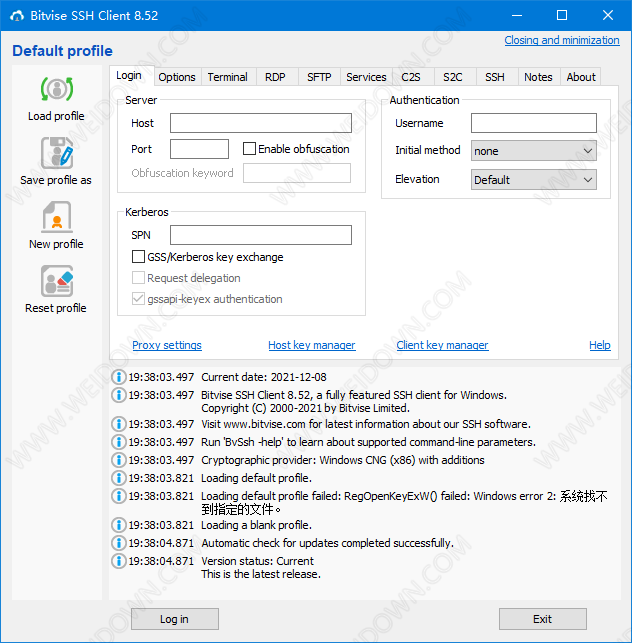The width and height of the screenshot is (632, 643).
Task: Open the Notes tab
Action: click(538, 77)
